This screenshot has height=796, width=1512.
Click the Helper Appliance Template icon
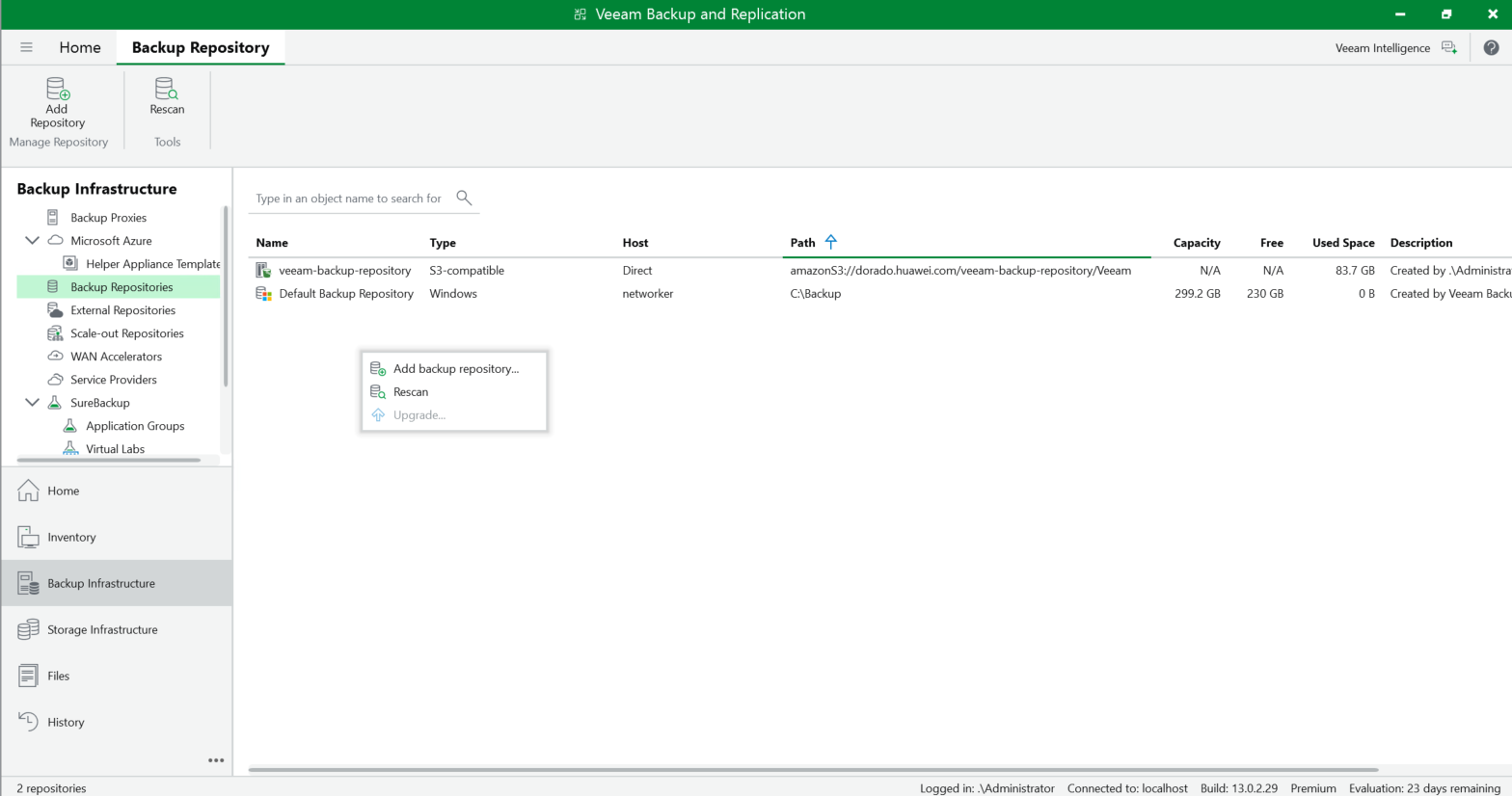tap(70, 263)
